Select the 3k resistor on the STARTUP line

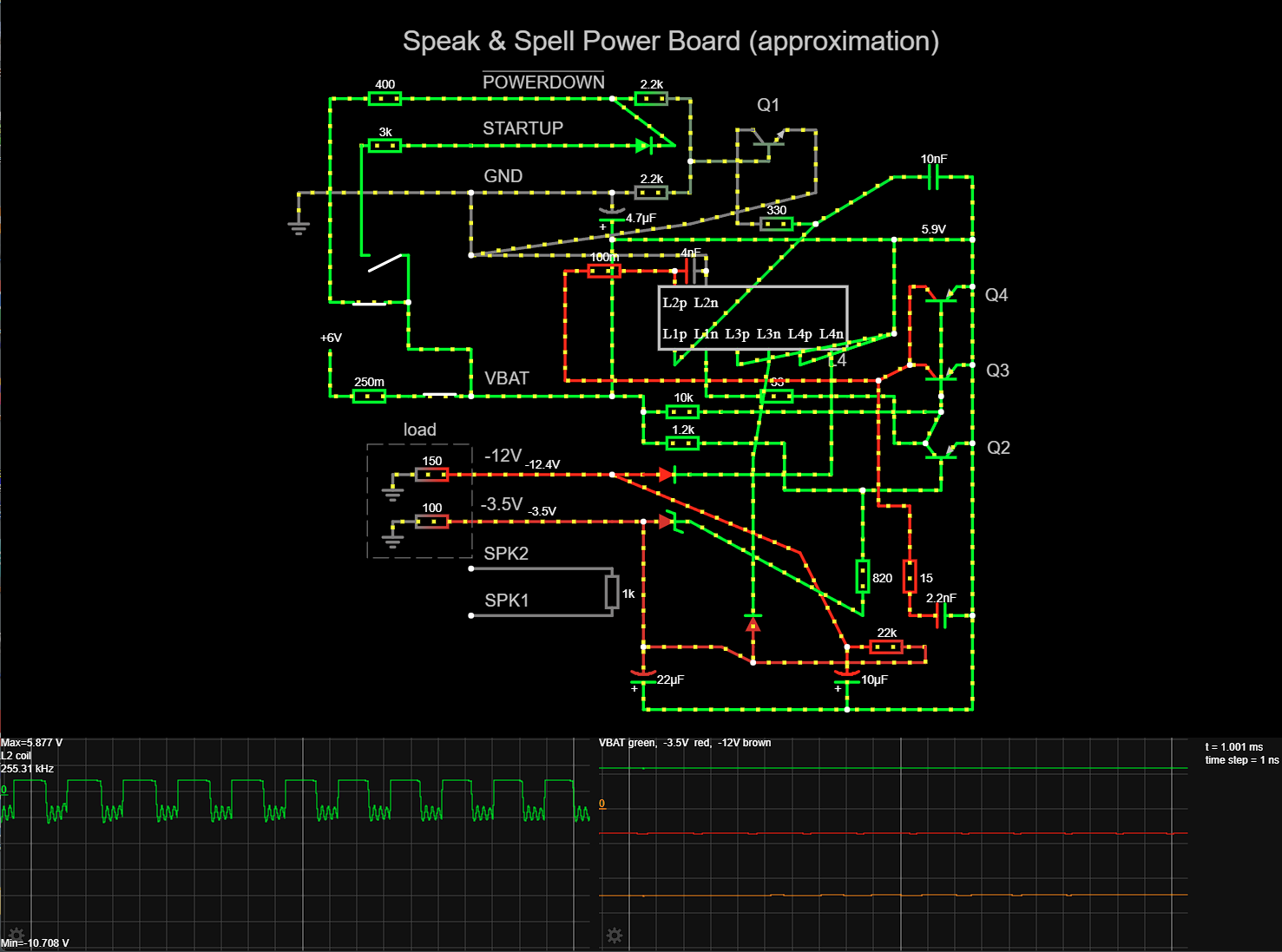385,146
